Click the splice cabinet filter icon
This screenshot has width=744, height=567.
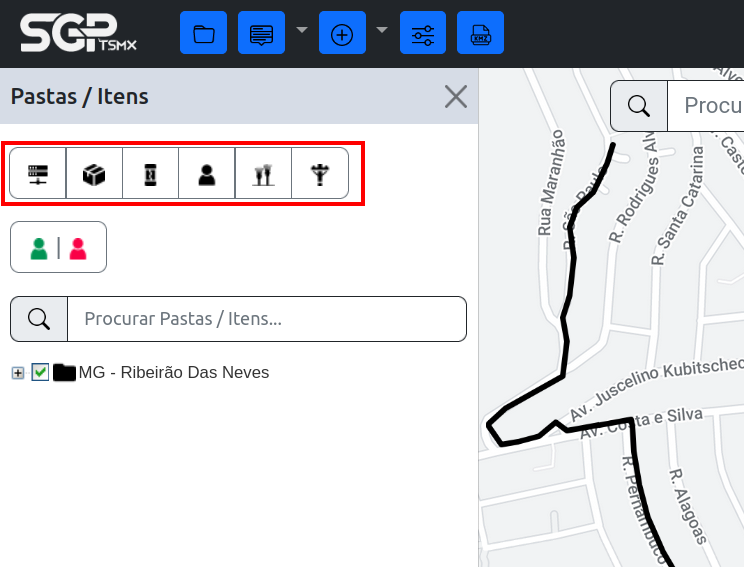(150, 174)
